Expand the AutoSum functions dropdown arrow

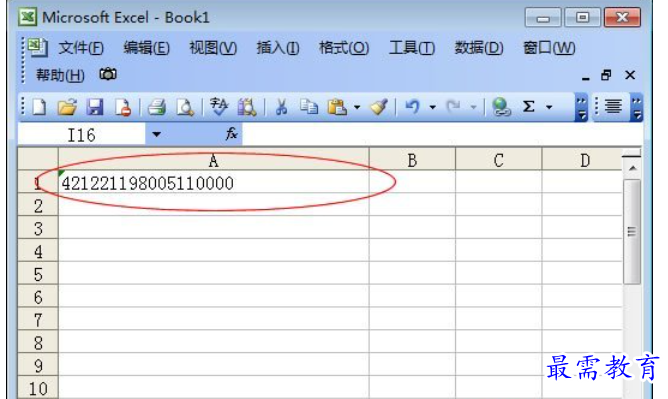click(x=549, y=107)
